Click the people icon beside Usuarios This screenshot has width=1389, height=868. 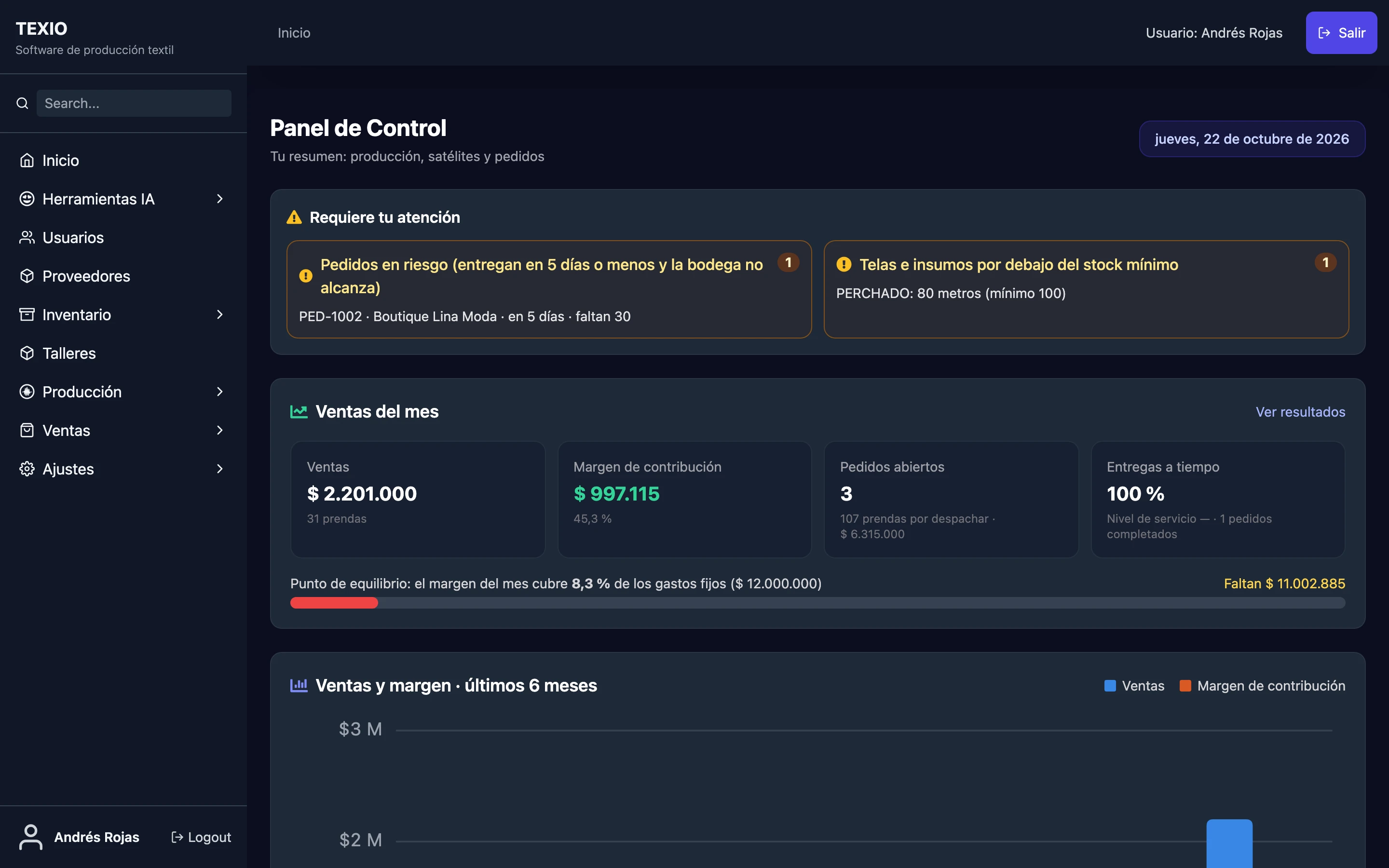coord(27,237)
